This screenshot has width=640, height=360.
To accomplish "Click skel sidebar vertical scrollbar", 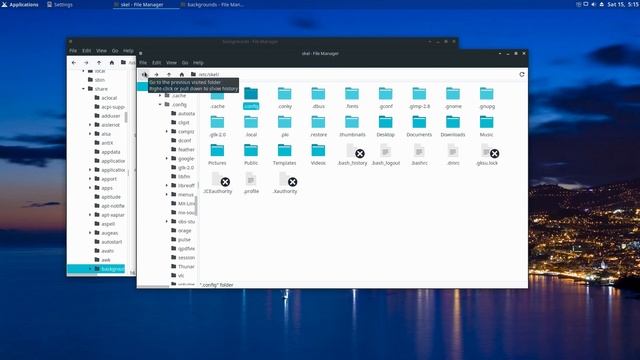I will point(196,205).
